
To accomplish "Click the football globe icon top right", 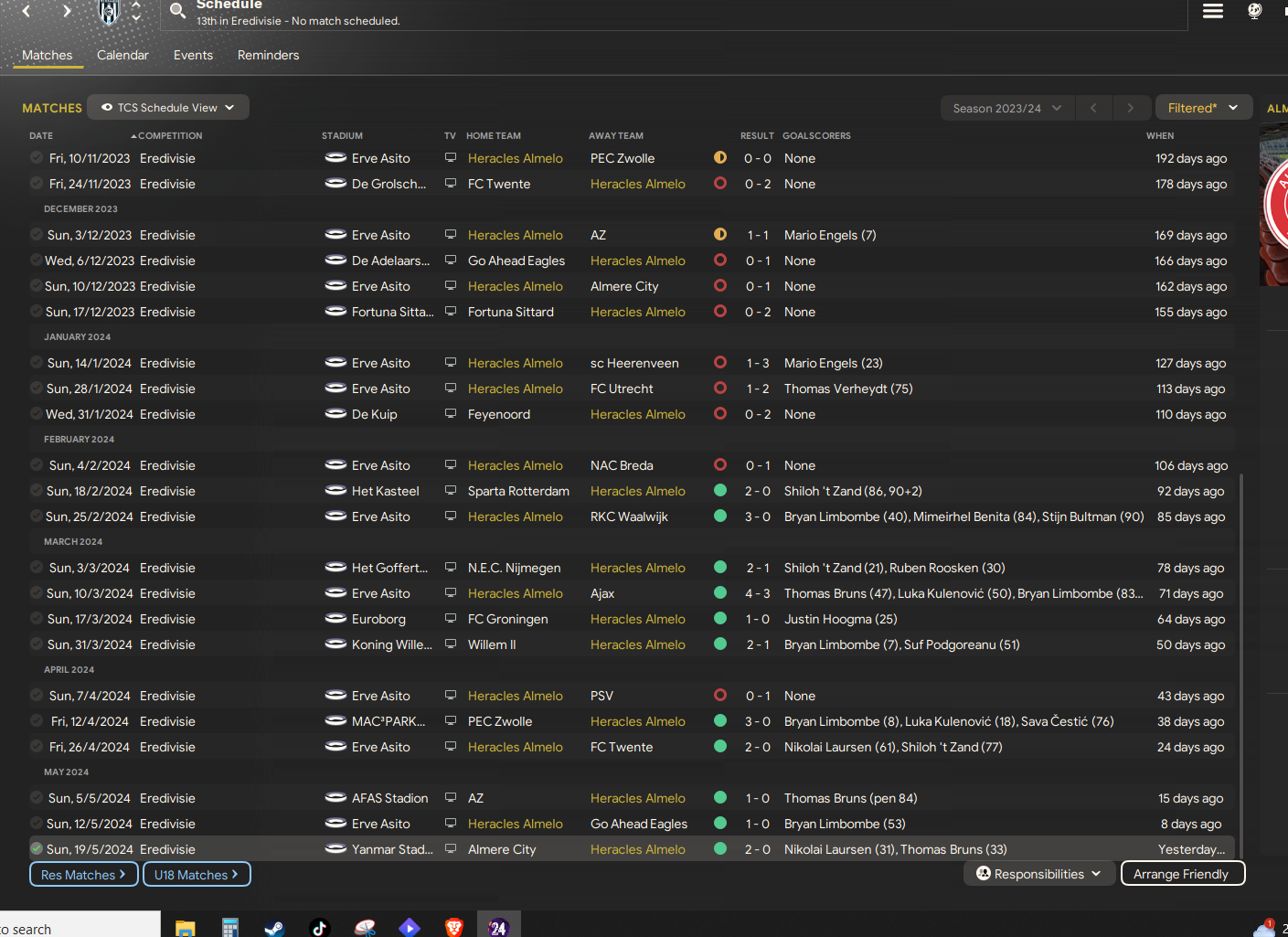I will click(1255, 11).
